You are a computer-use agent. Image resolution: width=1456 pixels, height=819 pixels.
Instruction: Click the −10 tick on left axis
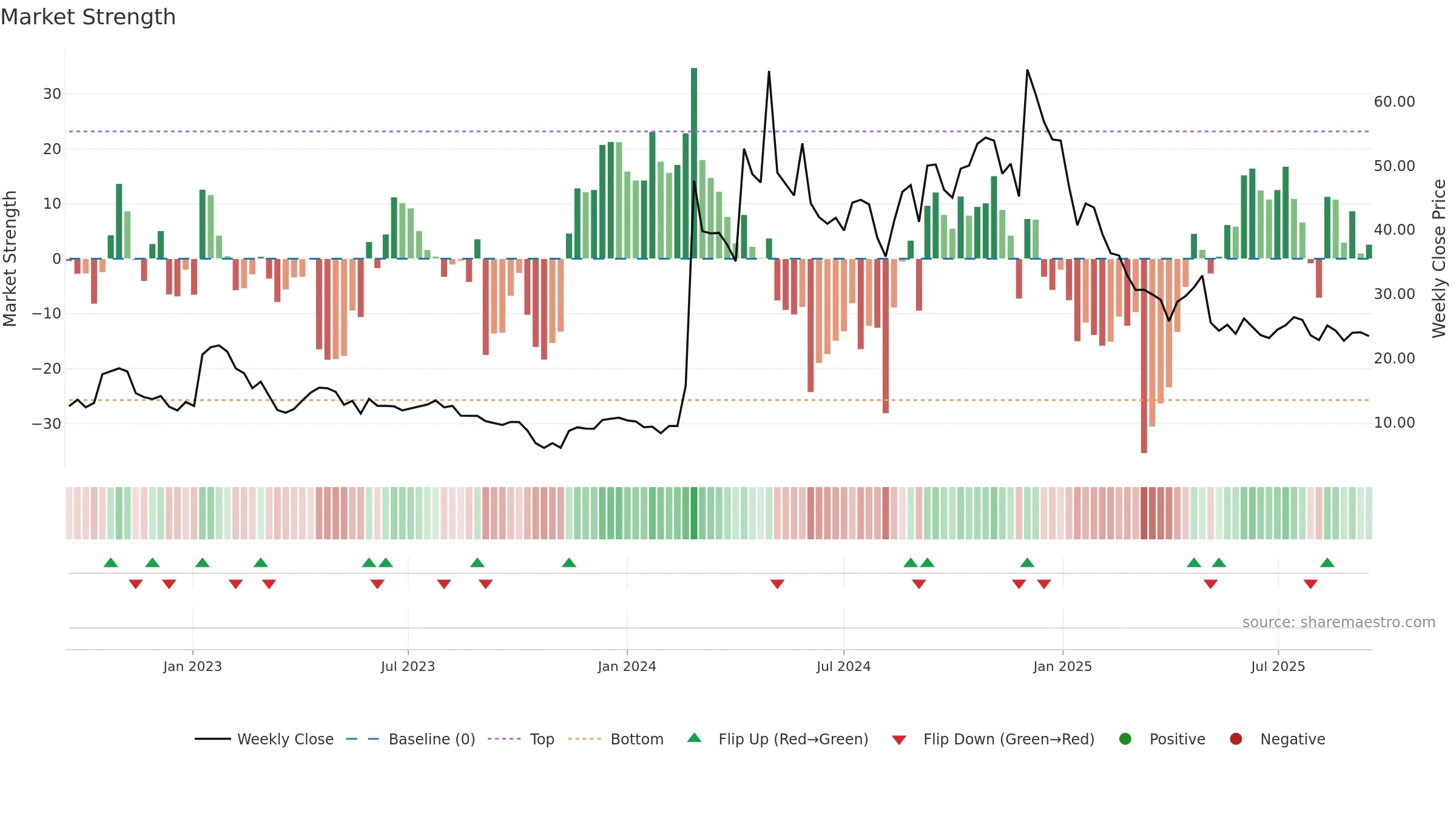pos(47,314)
